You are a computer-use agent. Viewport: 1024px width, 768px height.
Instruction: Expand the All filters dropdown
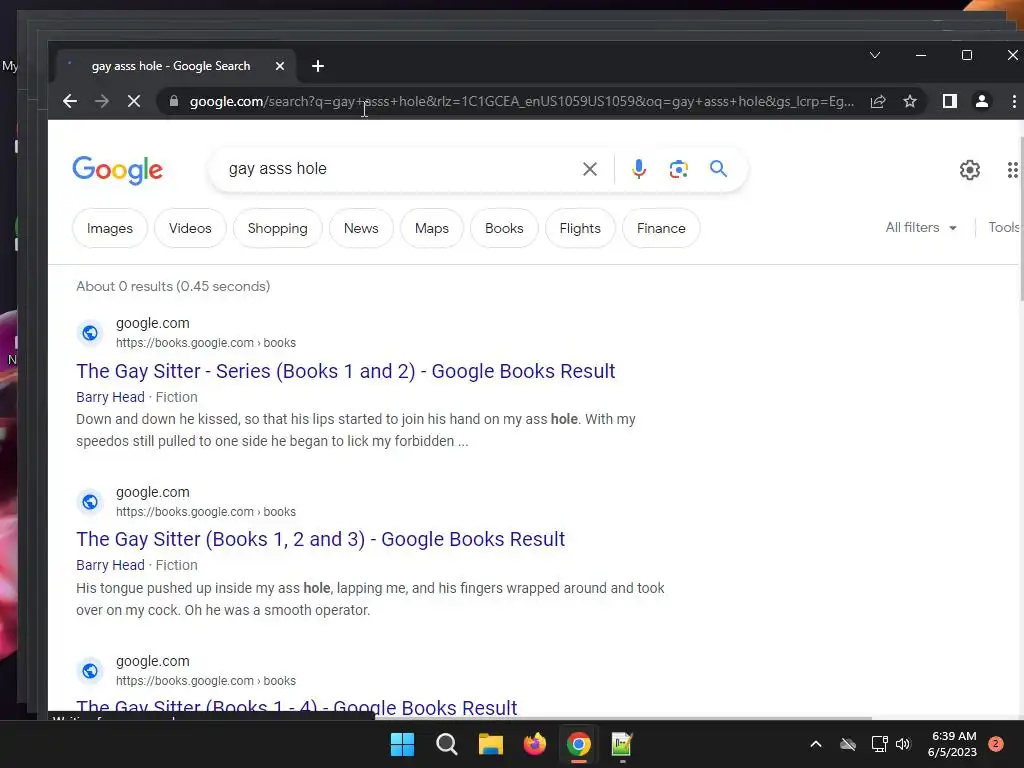(921, 227)
